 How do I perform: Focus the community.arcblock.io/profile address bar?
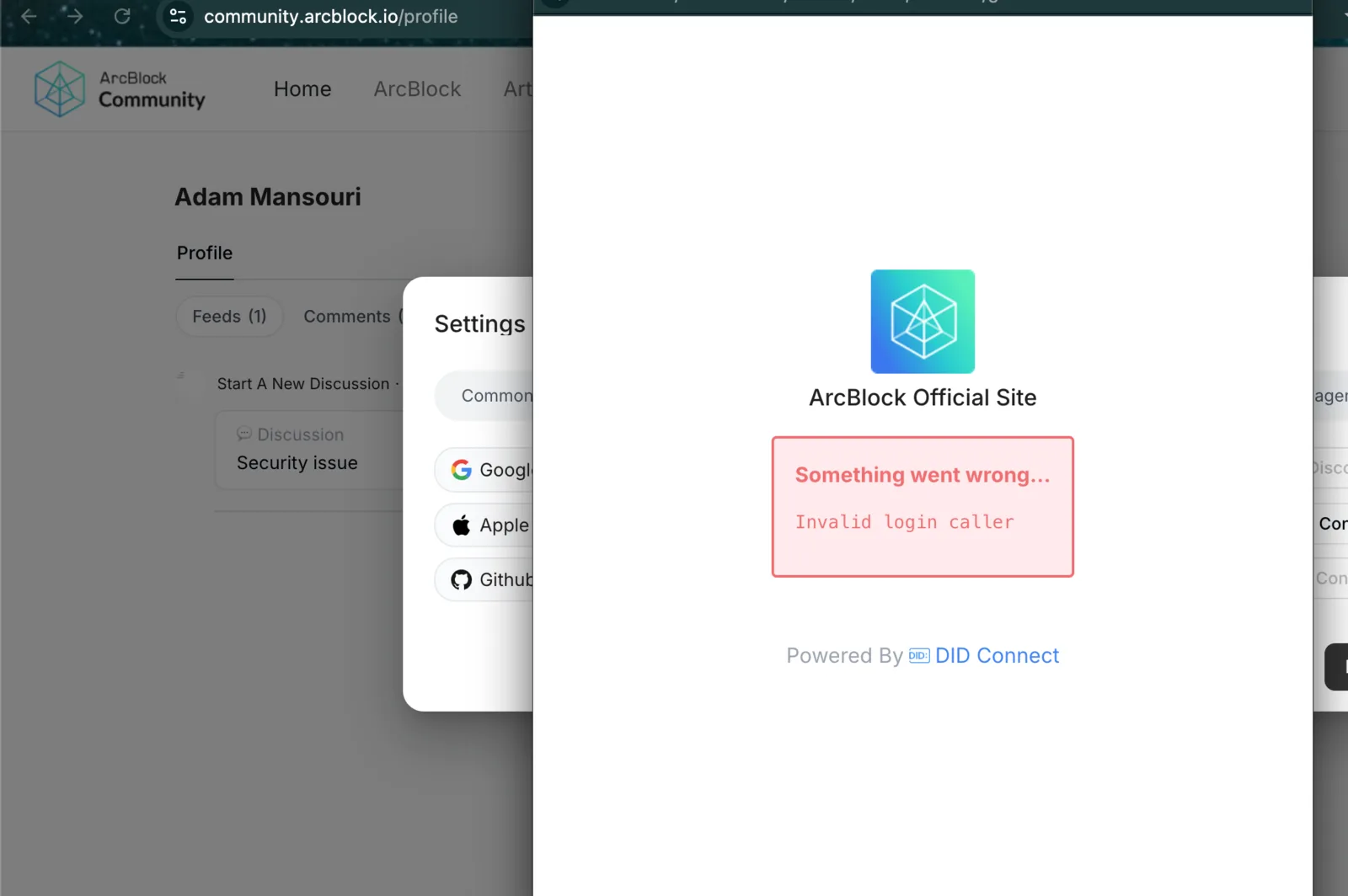[x=330, y=16]
